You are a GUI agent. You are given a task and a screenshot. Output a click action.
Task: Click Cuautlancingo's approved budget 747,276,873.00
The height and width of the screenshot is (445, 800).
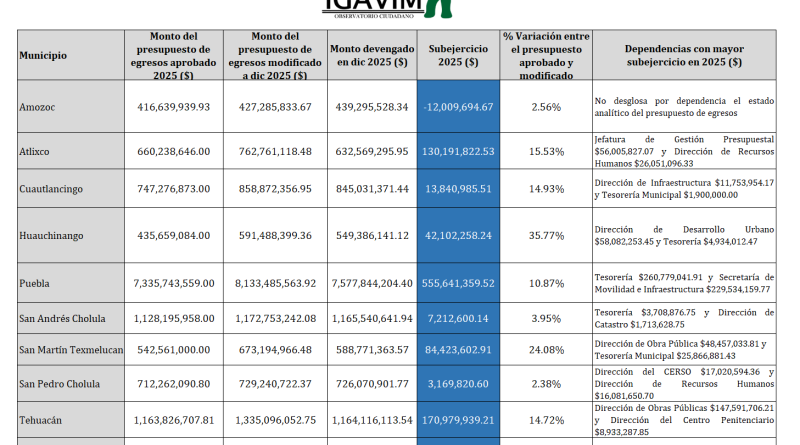(x=173, y=187)
